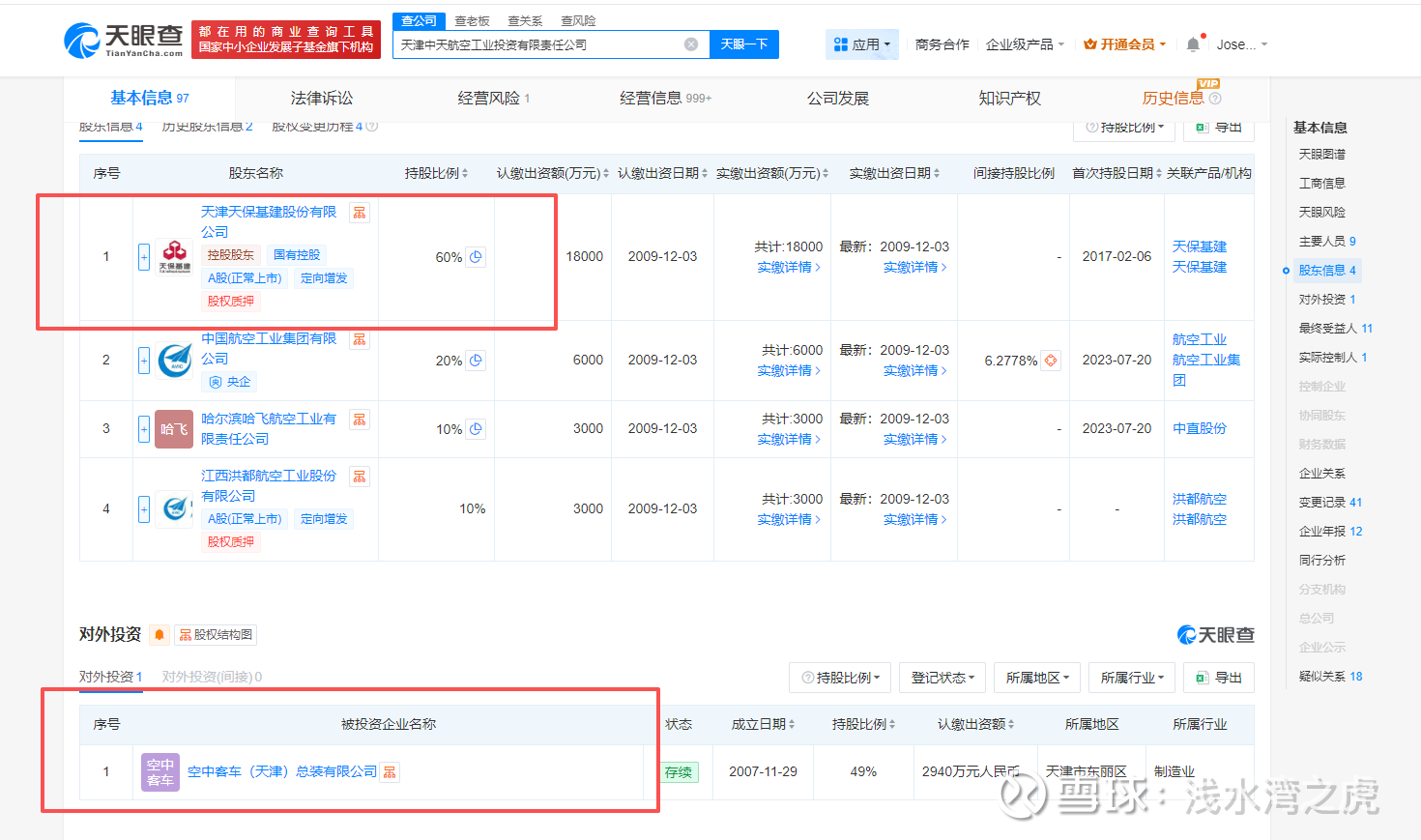Expand 江西洪都航空 row plus toggle
1421x840 pixels.
(144, 508)
